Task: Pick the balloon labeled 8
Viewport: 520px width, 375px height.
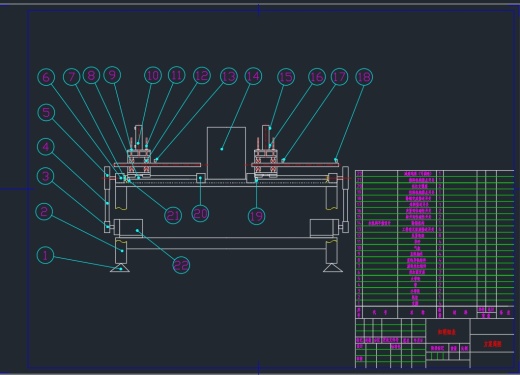Action: click(x=91, y=75)
